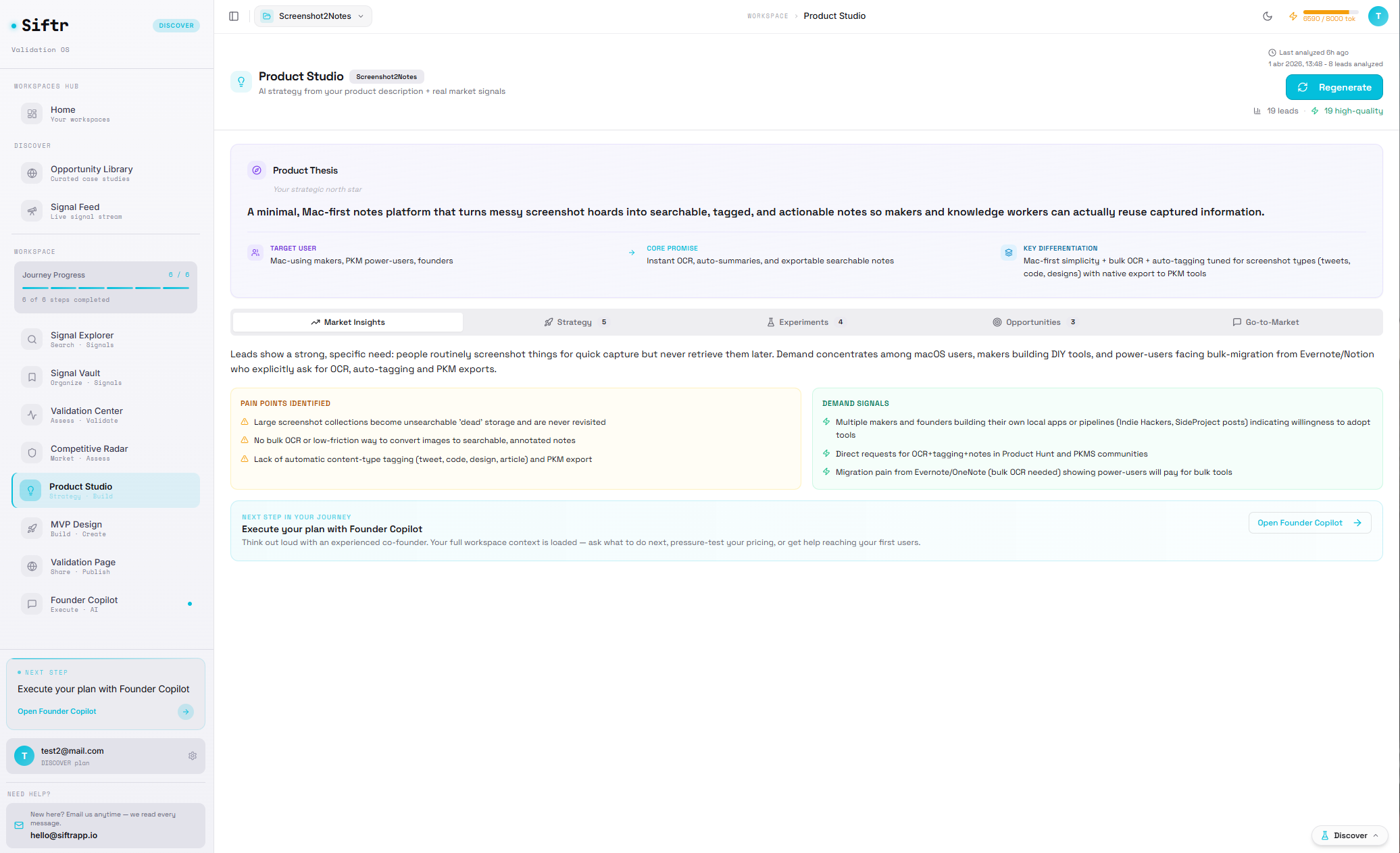Open Validation Center pulse icon
This screenshot has width=1400, height=853.
point(32,415)
